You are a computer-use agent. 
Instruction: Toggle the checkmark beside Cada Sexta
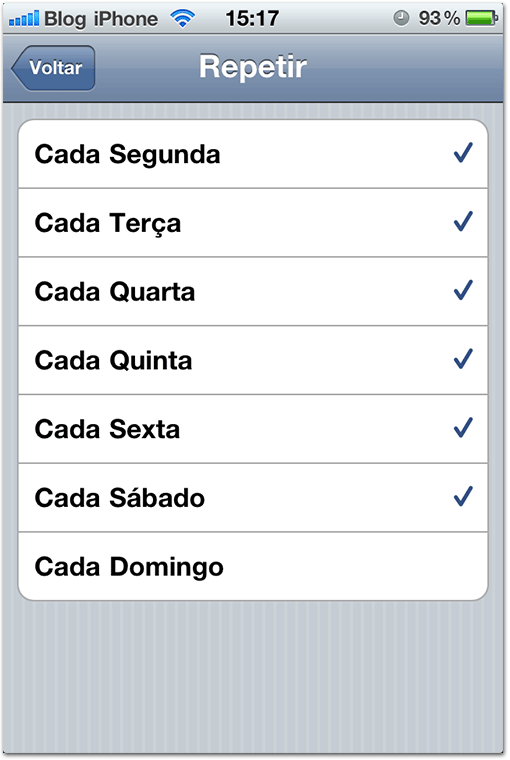pos(463,428)
